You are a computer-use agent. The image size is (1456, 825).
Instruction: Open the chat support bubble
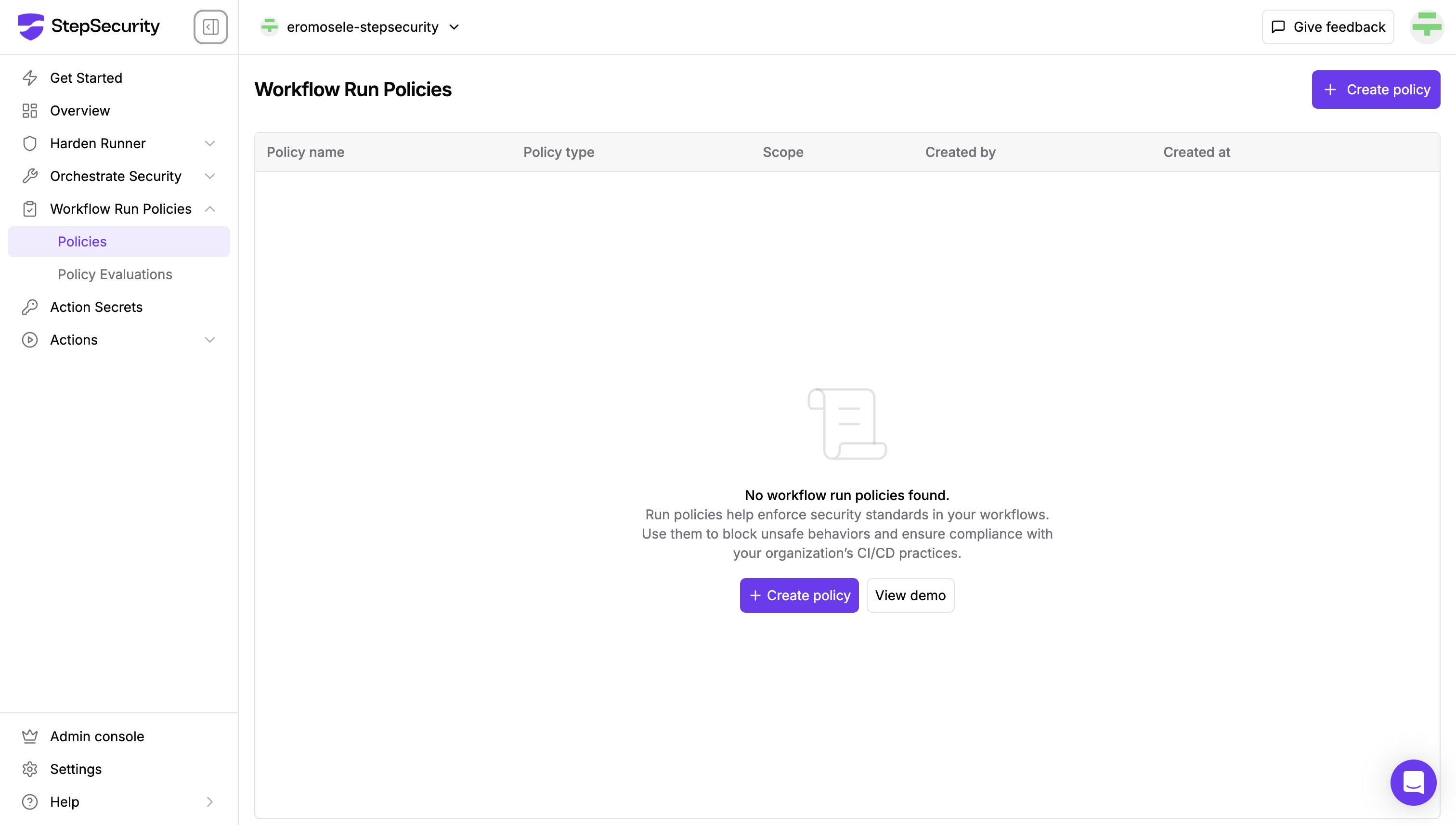(1413, 782)
